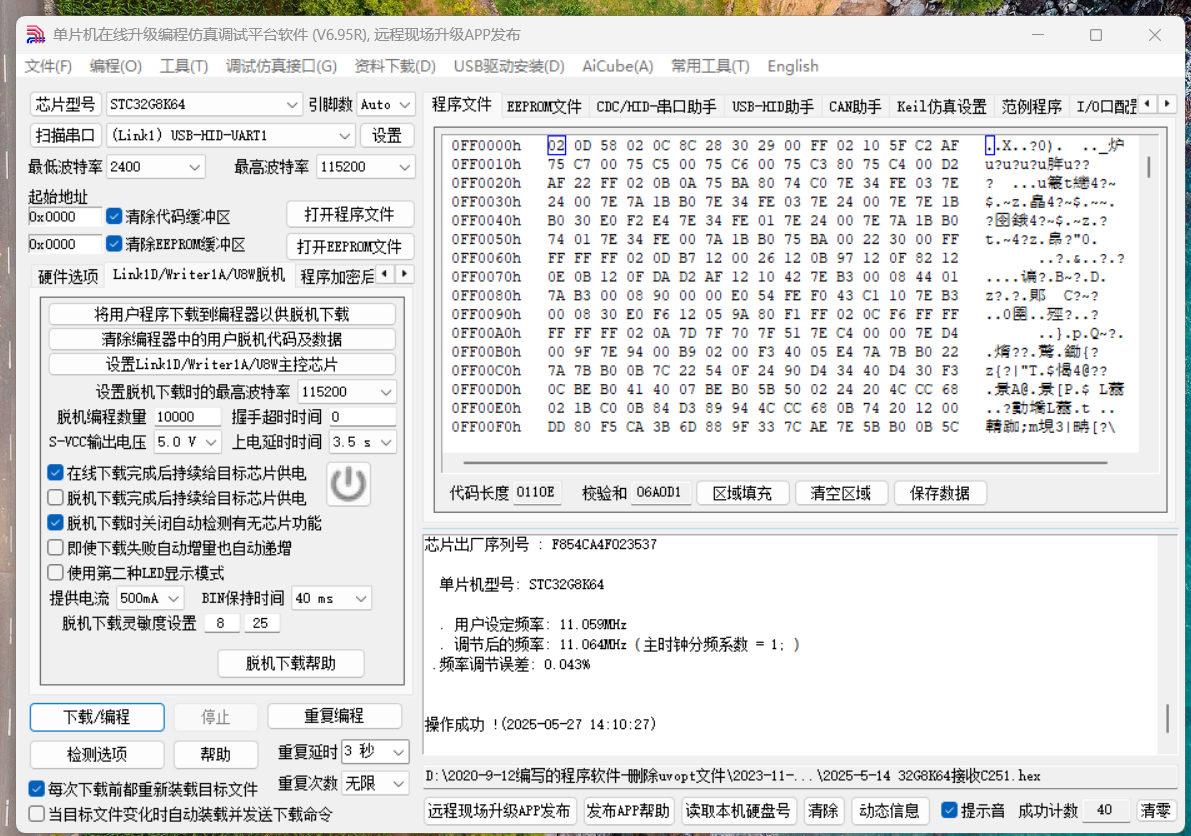Switch to USB-HID助手 tab
The height and width of the screenshot is (836, 1191).
[x=772, y=106]
